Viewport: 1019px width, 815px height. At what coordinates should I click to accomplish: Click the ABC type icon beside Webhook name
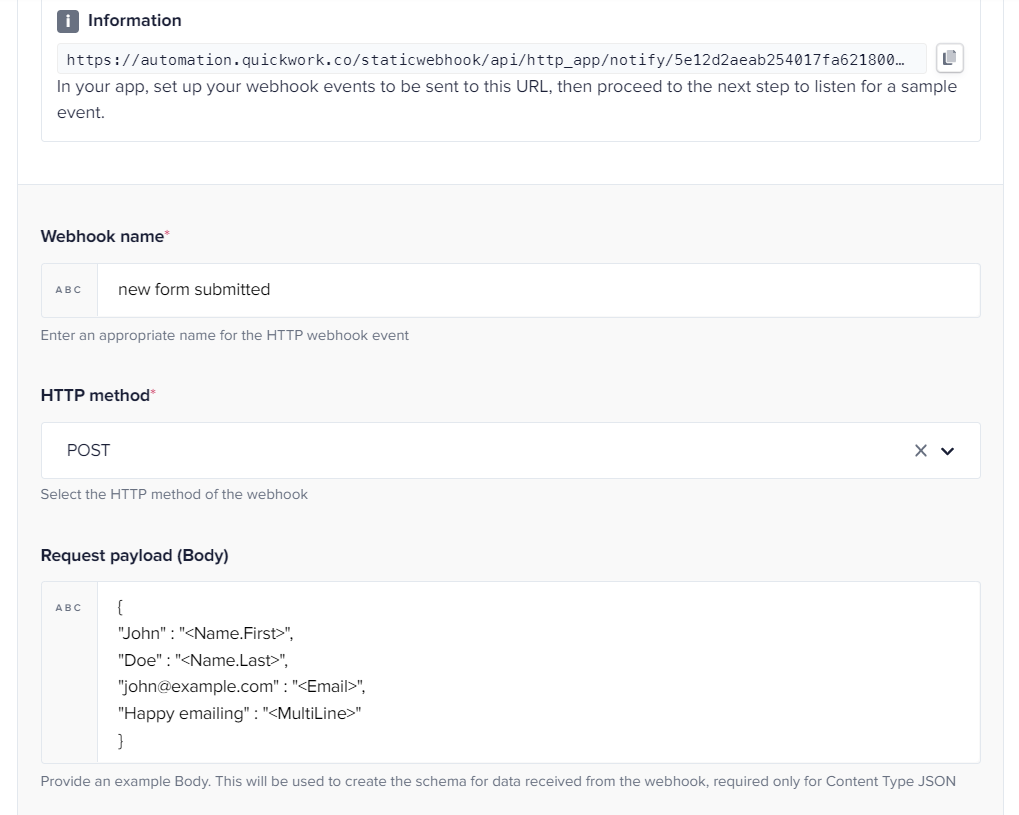tap(69, 290)
